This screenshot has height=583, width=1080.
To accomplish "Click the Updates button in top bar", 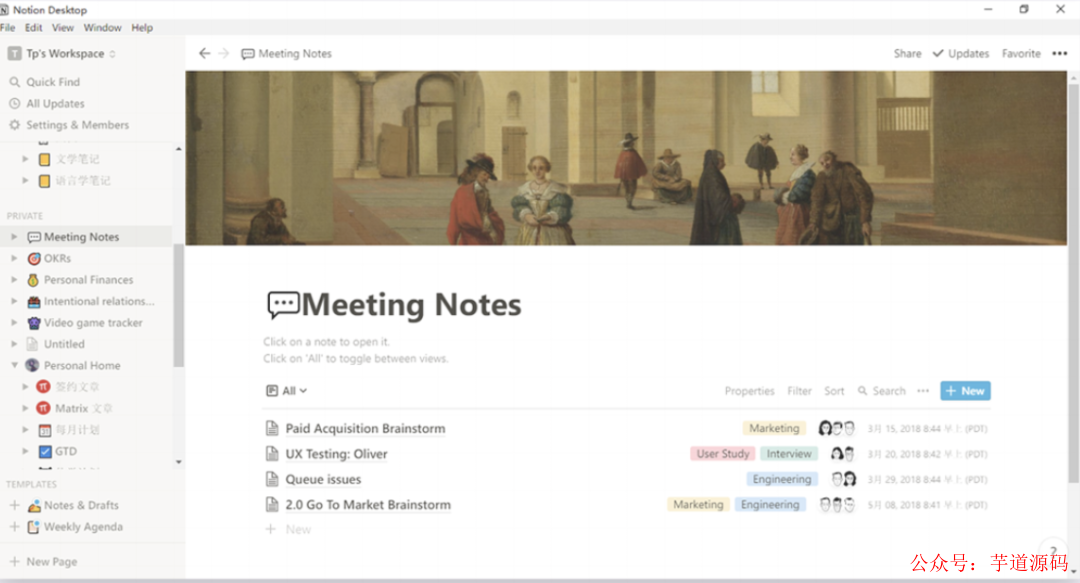I will pos(961,53).
